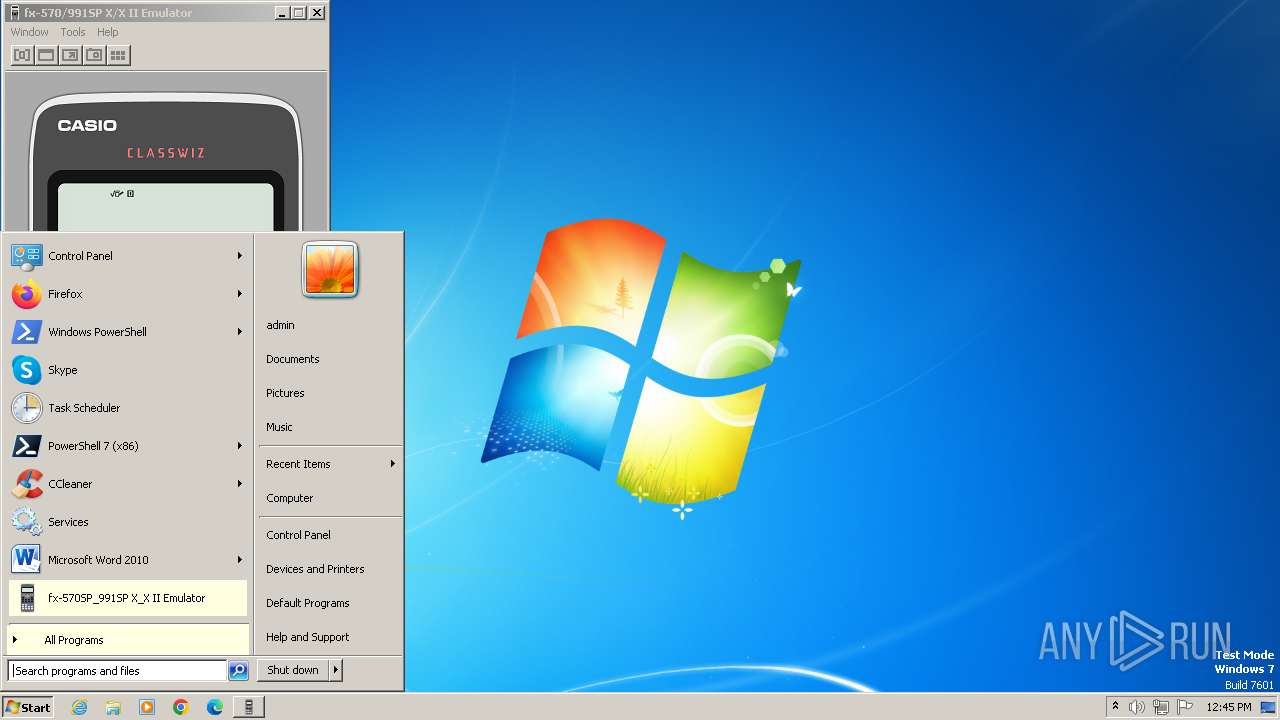The height and width of the screenshot is (720, 1280).
Task: Expand Firefox jump list arrow
Action: pos(240,294)
